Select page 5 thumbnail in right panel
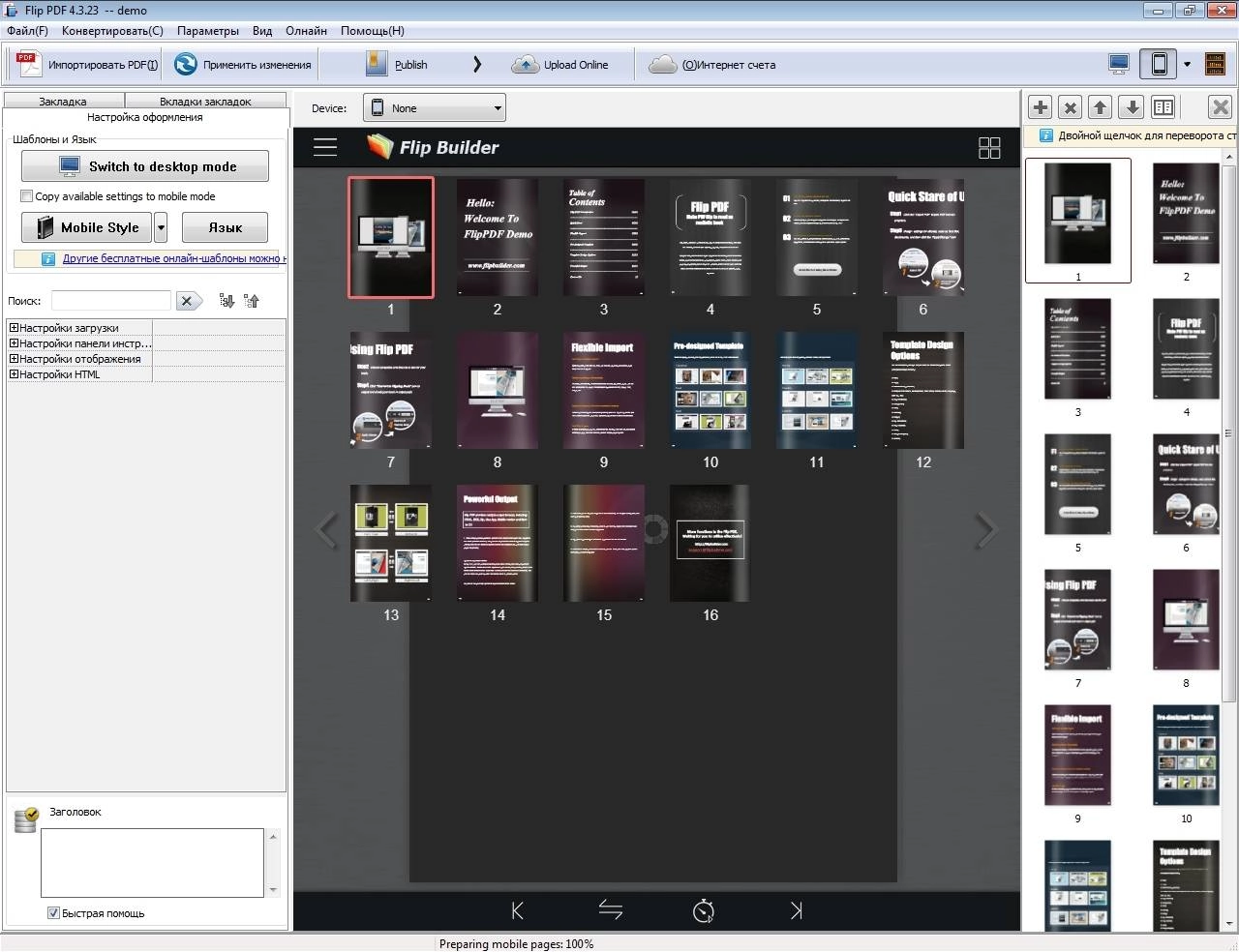 [1077, 484]
